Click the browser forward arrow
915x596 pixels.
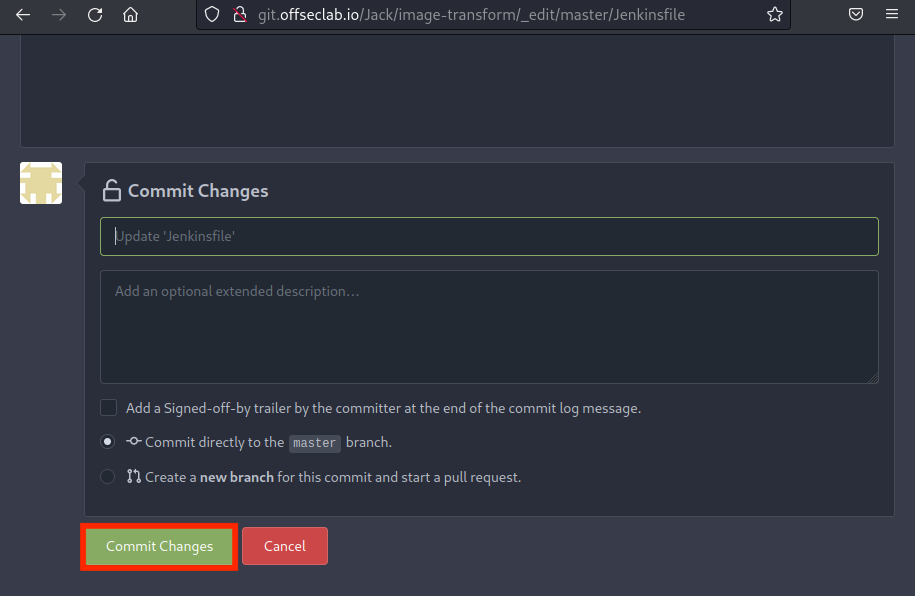coord(59,15)
